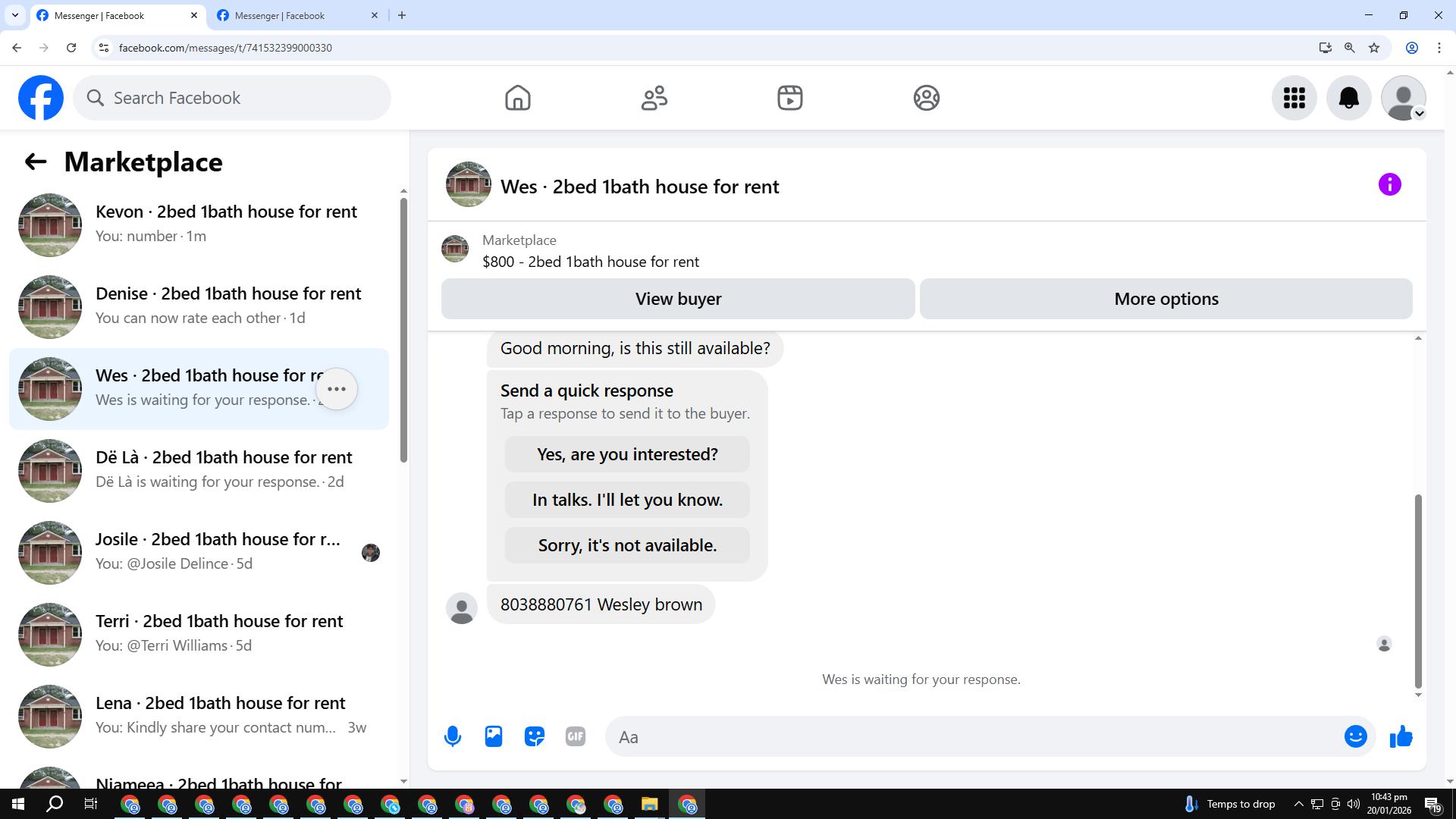Open the Chrome profile button
Viewport: 1456px width, 819px height.
tap(1412, 48)
